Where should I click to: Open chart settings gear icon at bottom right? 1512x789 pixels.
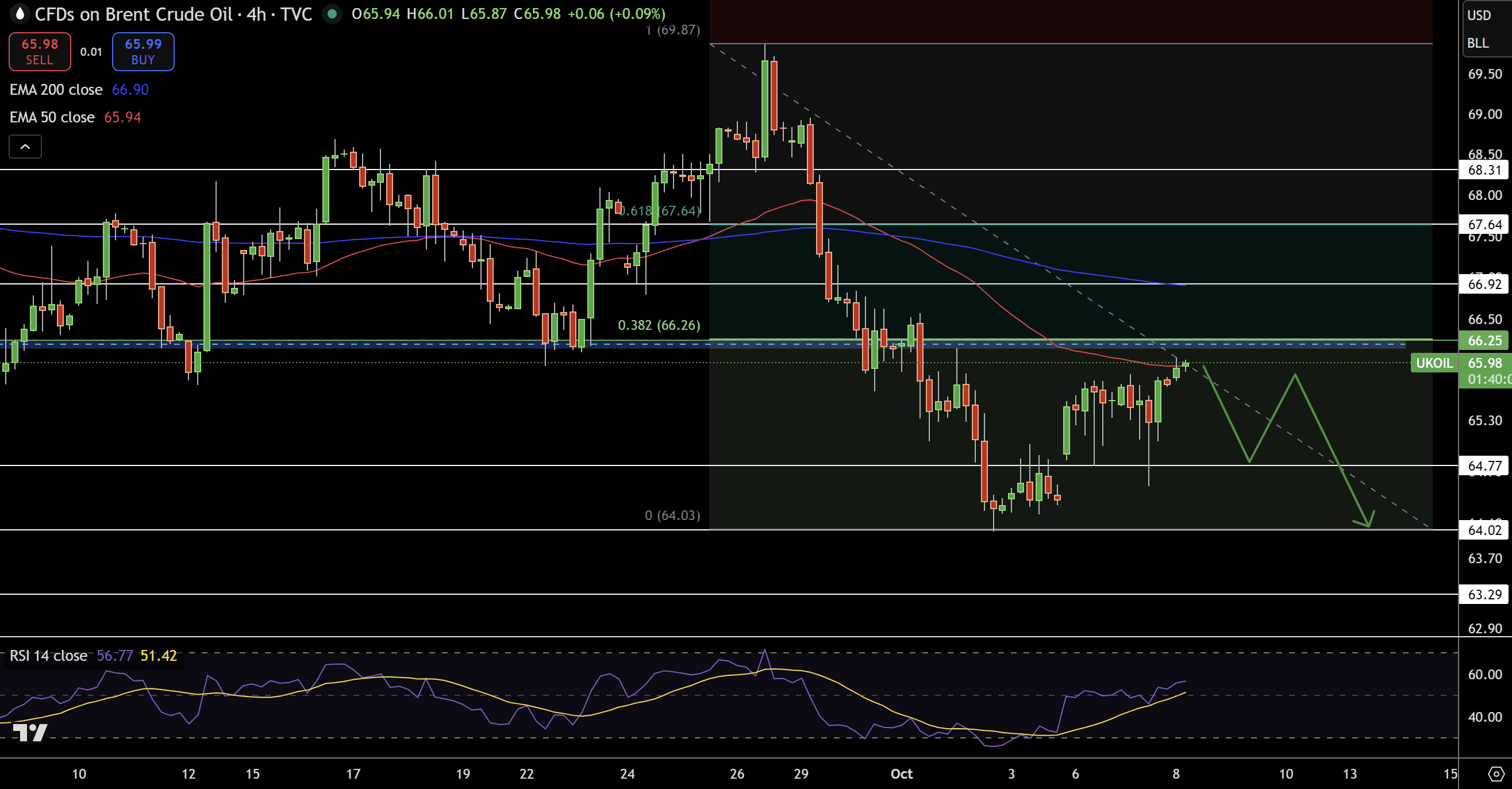click(1496, 773)
